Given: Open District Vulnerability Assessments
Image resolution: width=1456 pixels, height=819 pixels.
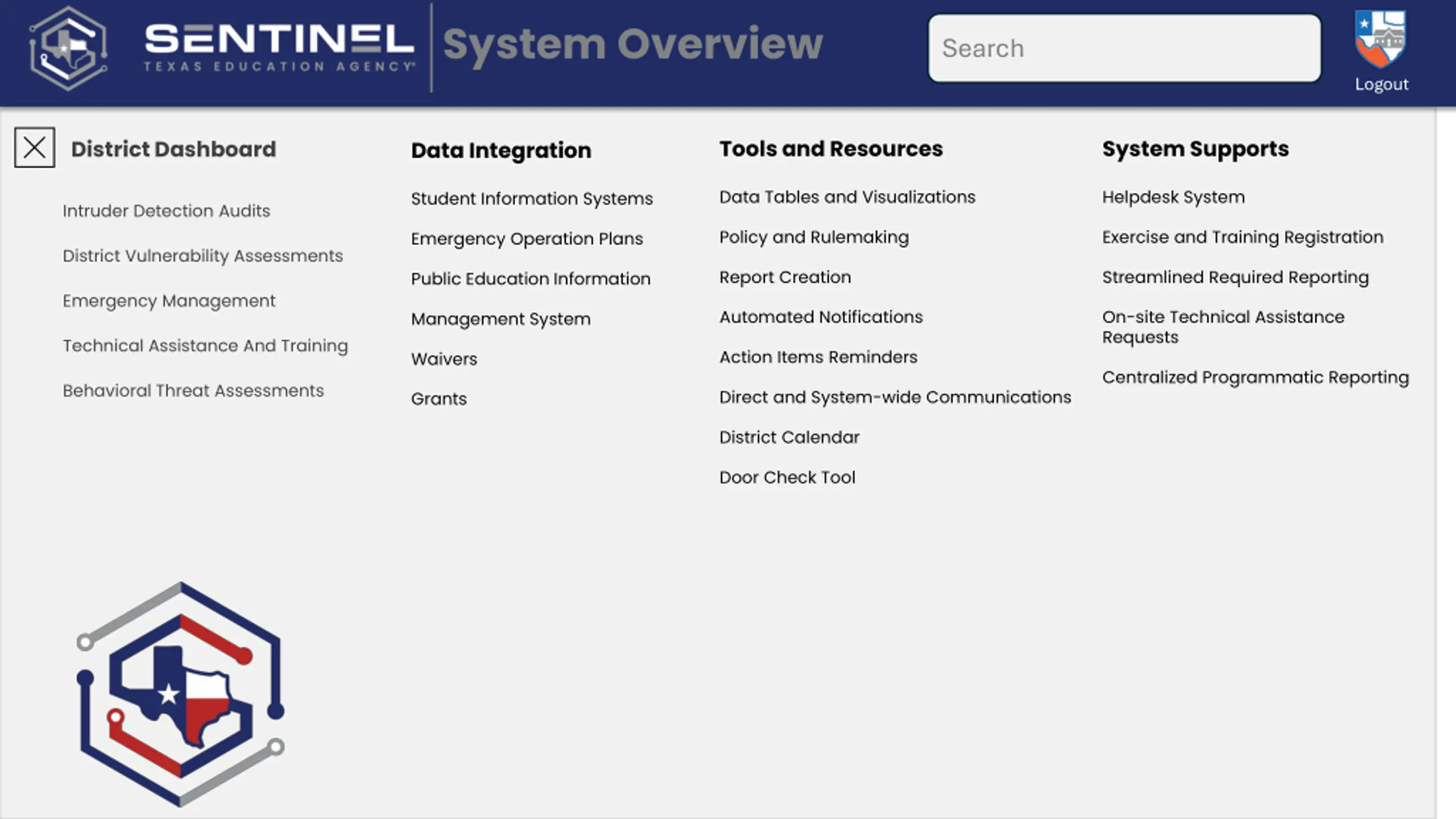Looking at the screenshot, I should tap(202, 256).
